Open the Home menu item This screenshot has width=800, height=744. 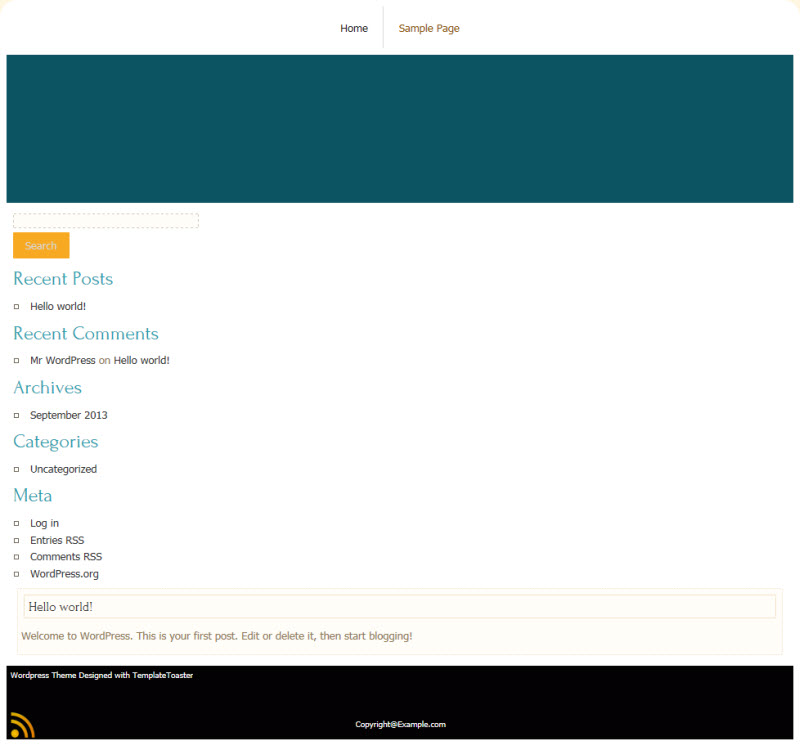(x=354, y=28)
